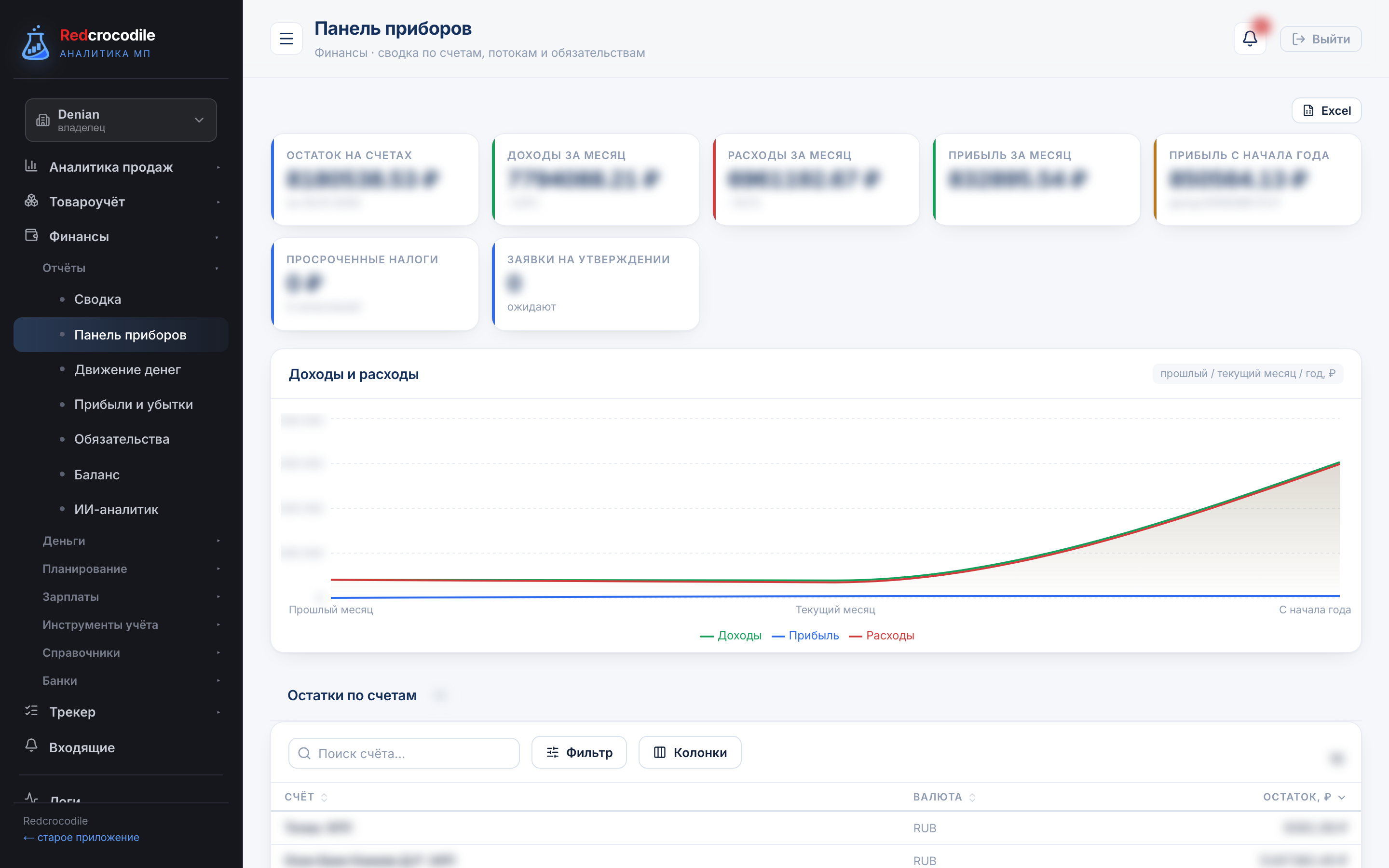Click the Трекер checklist icon
This screenshot has height=868, width=1389.
pos(31,711)
